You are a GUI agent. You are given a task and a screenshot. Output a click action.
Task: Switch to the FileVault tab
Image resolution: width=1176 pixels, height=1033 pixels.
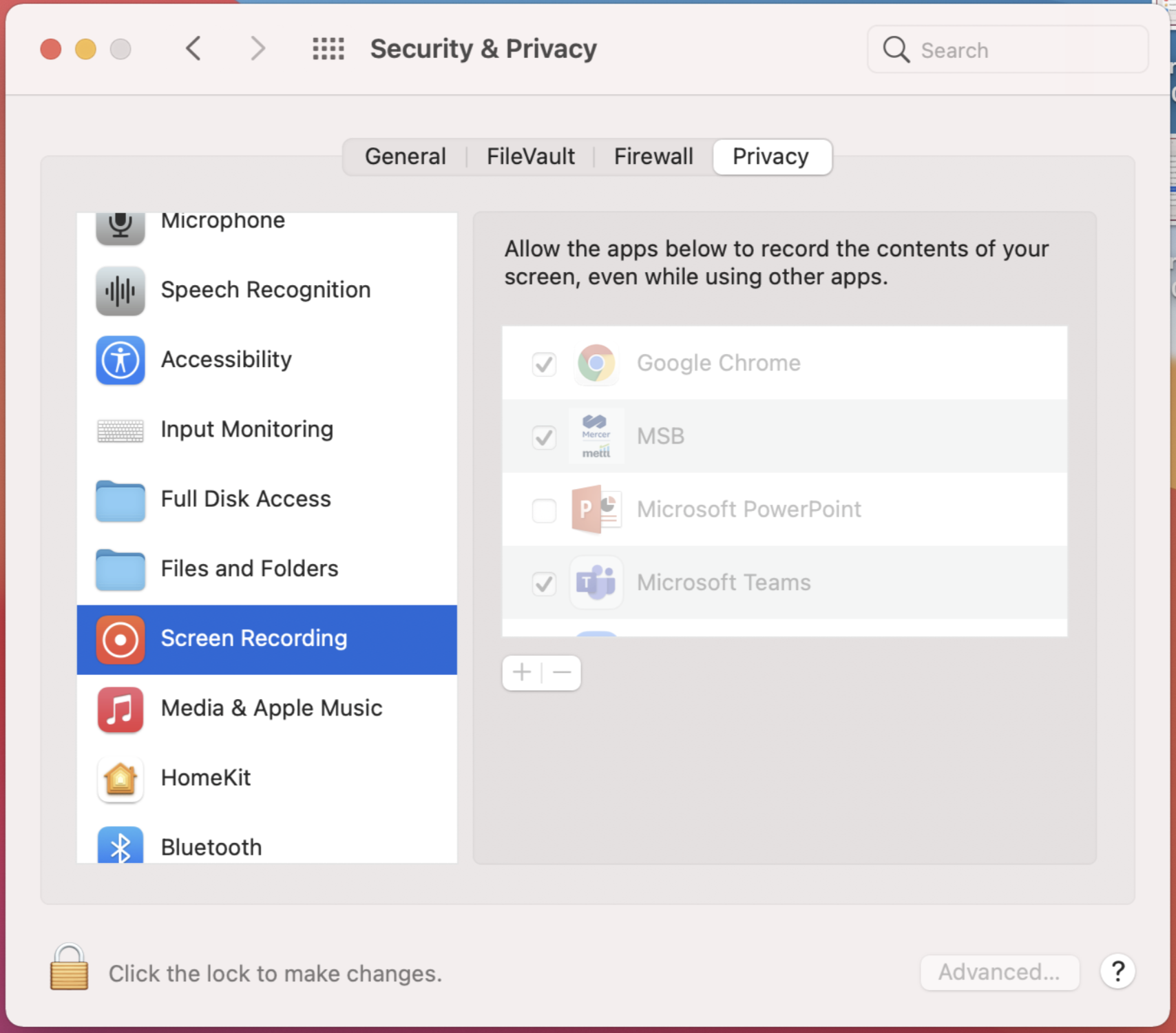coord(530,157)
